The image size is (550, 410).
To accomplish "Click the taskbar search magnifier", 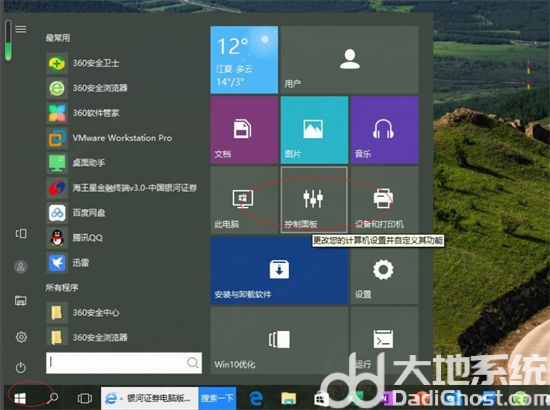I will click(x=53, y=398).
